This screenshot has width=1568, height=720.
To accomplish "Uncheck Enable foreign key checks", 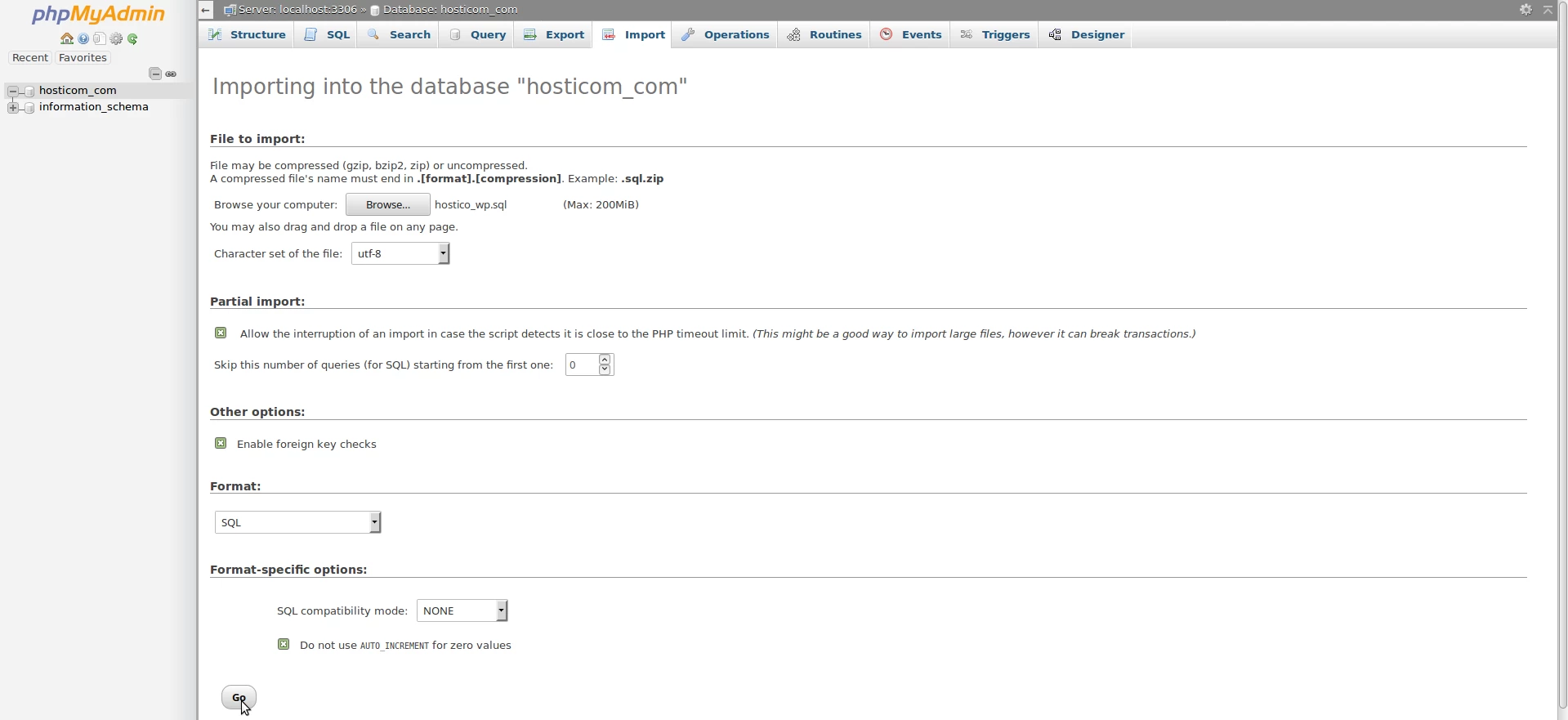I will (x=221, y=443).
